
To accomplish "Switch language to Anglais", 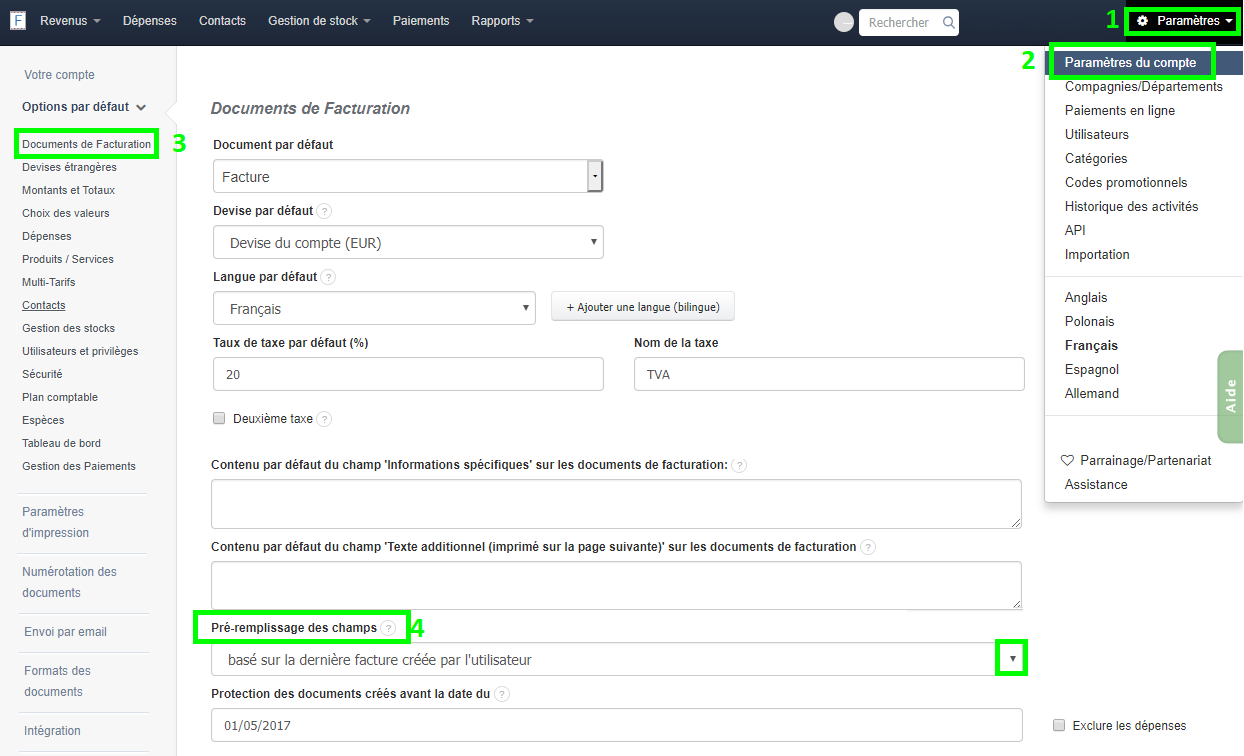I will (1086, 298).
